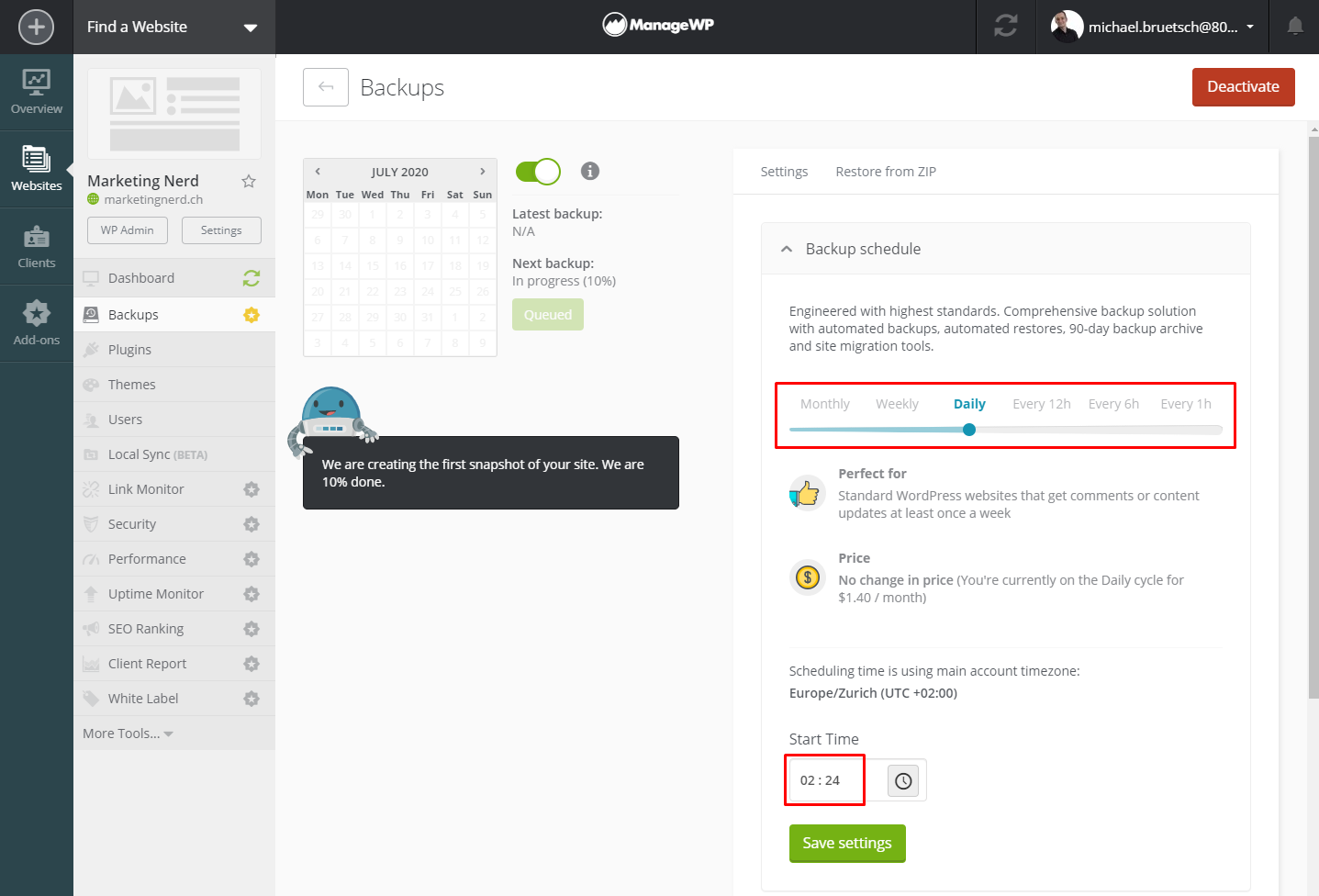Viewport: 1319px width, 896px height.
Task: Open the site Settings button
Action: click(x=221, y=230)
